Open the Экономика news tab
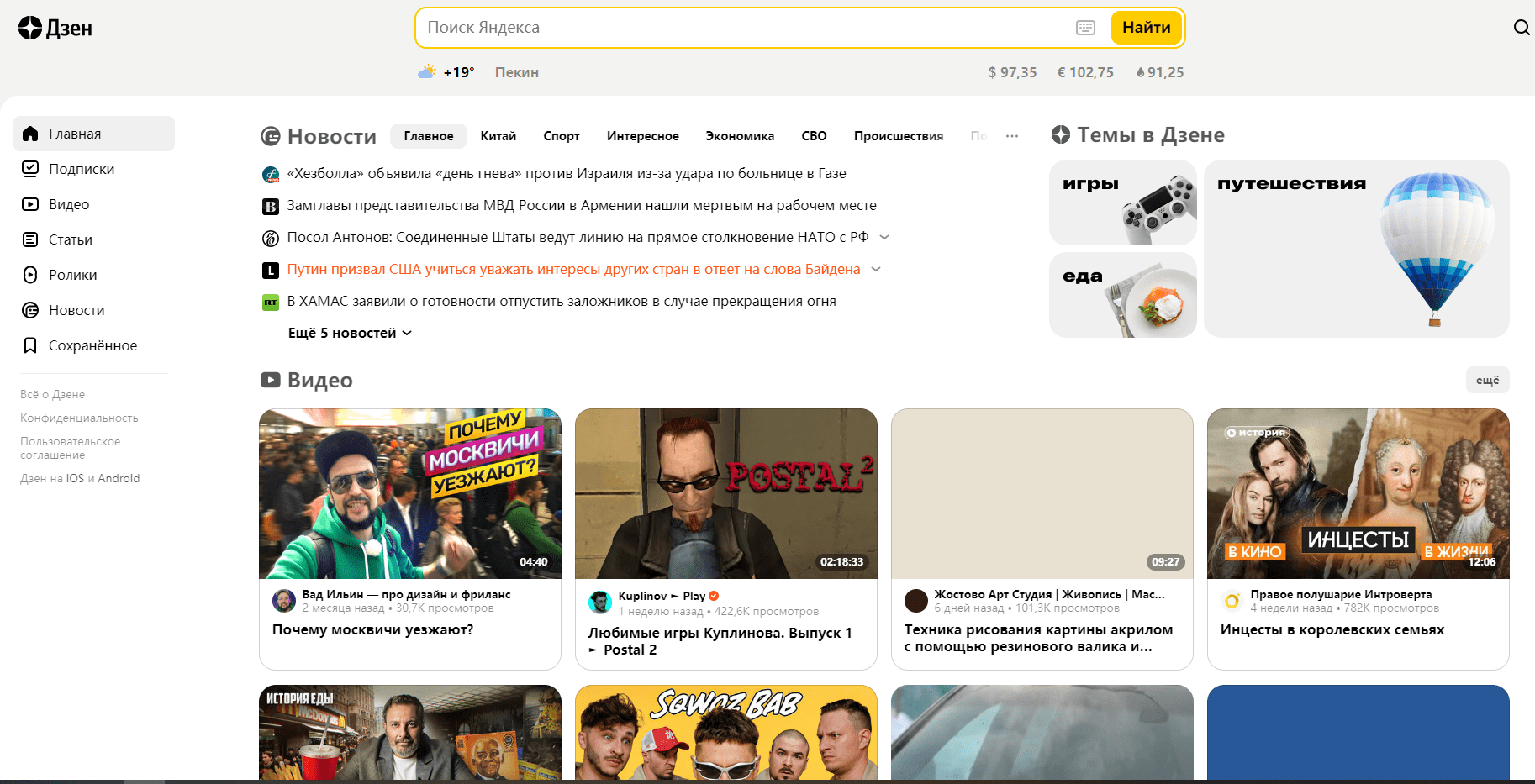Screen dimensions: 1535x784 [x=740, y=135]
